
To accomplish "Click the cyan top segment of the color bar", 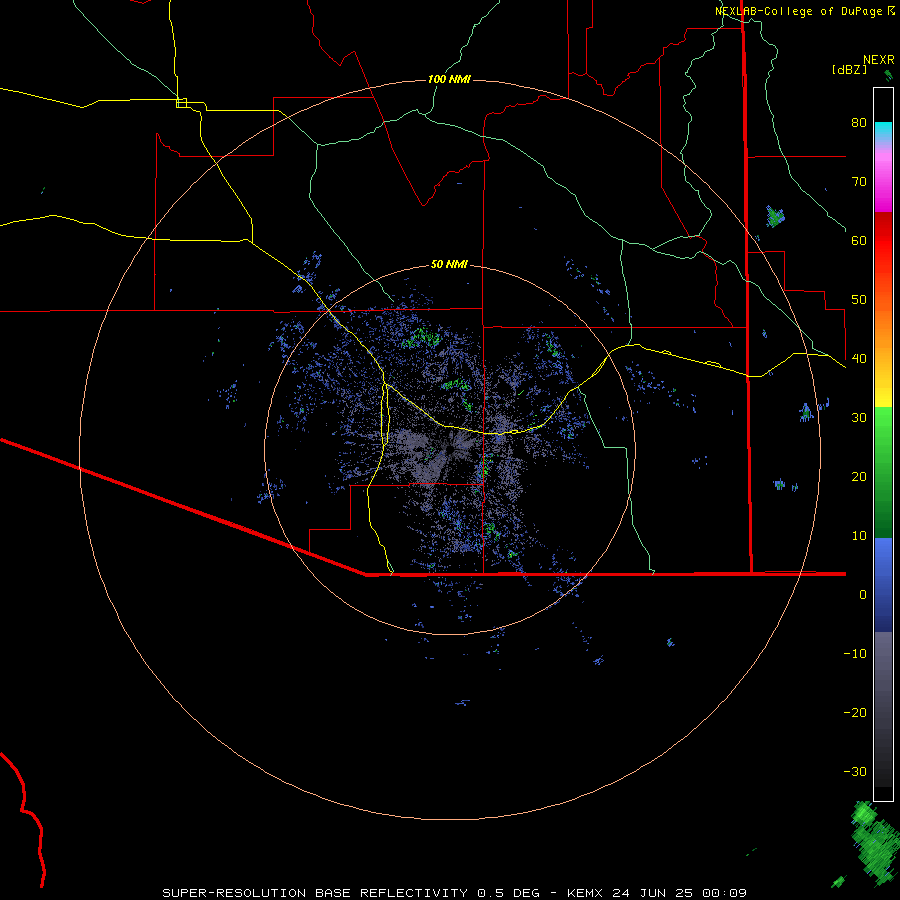I will [883, 132].
